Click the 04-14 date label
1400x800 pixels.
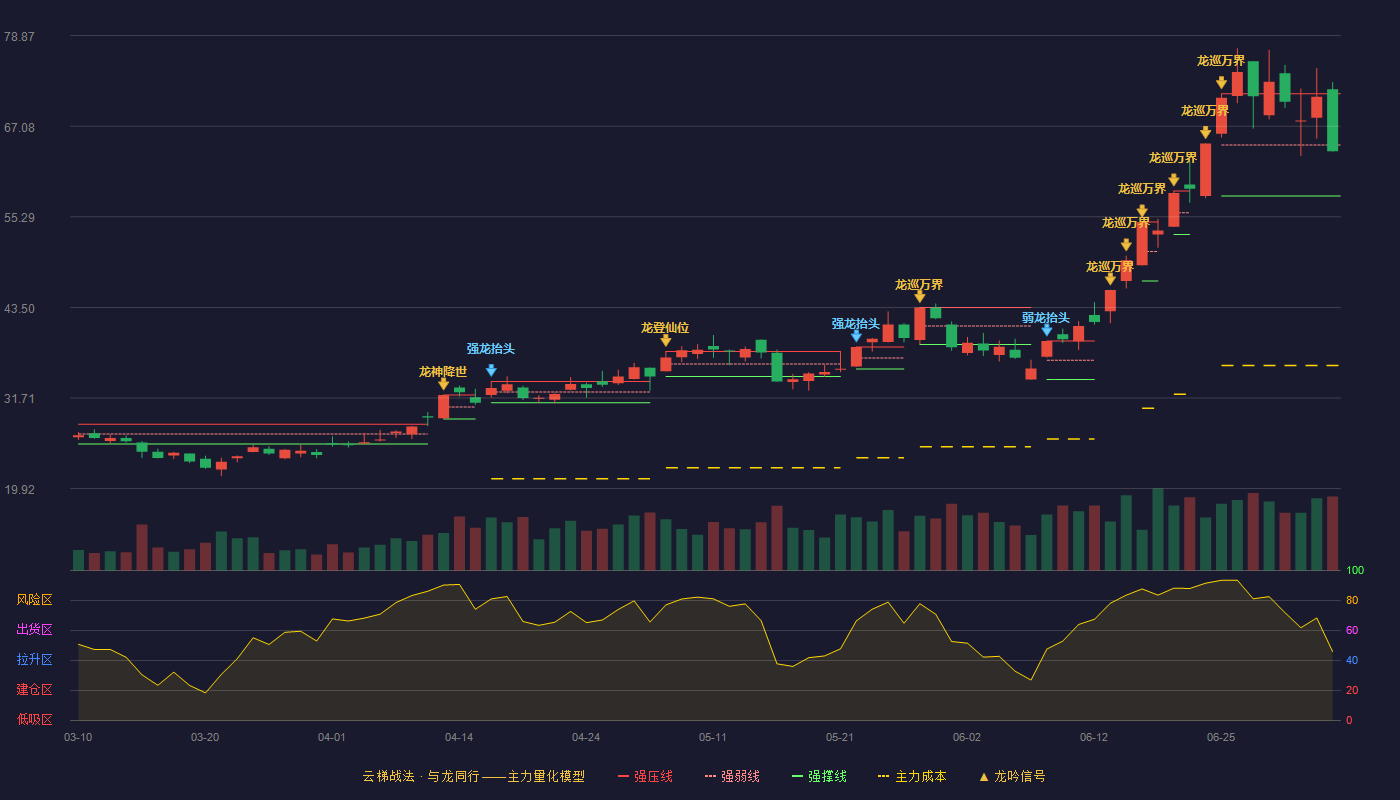coord(459,737)
